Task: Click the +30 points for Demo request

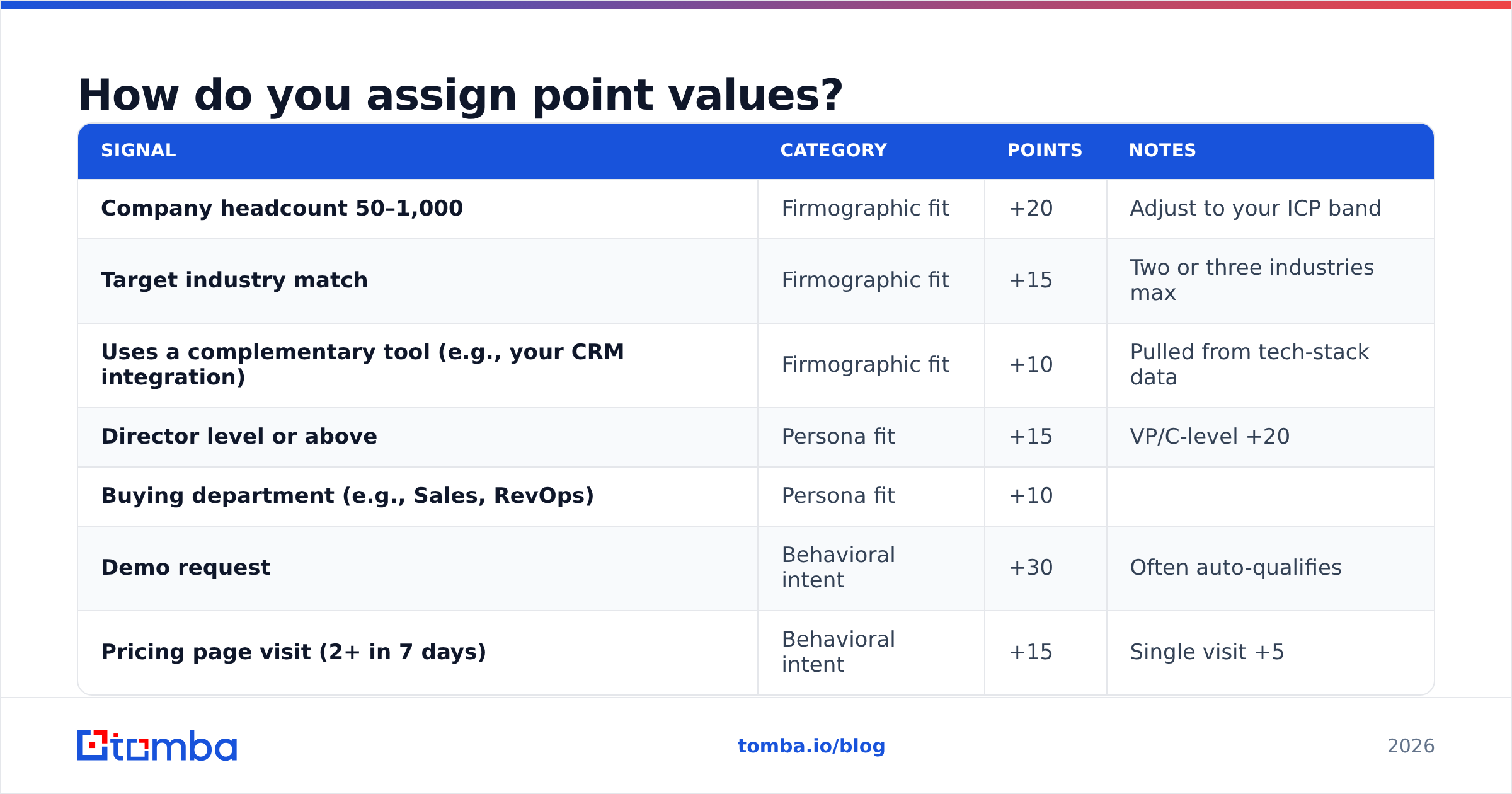Action: point(1031,568)
